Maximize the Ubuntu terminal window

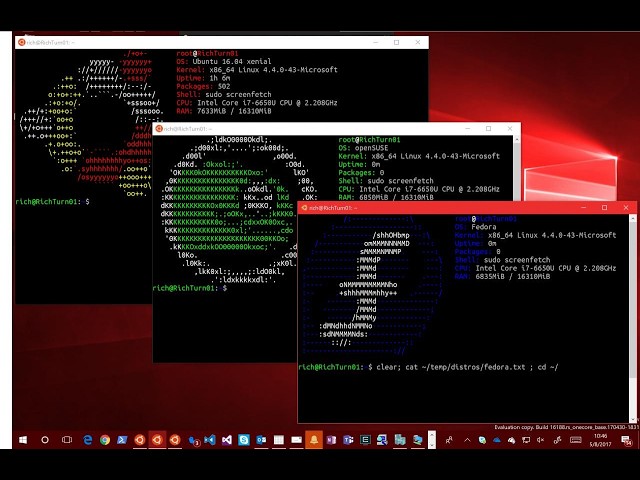[x=396, y=42]
